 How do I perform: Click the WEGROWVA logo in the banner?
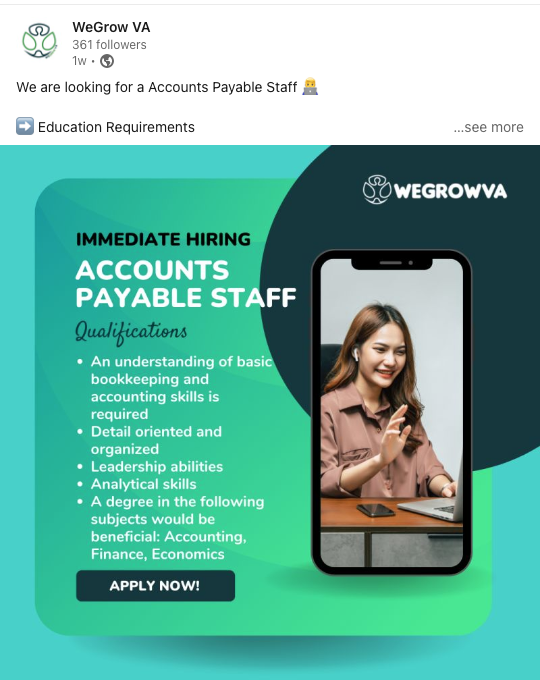435,190
